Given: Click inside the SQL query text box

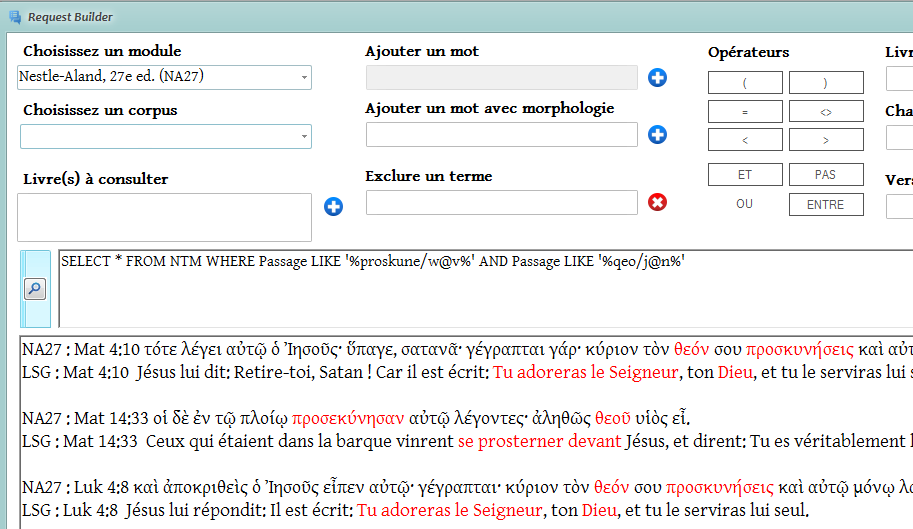Looking at the screenshot, I should 480,290.
